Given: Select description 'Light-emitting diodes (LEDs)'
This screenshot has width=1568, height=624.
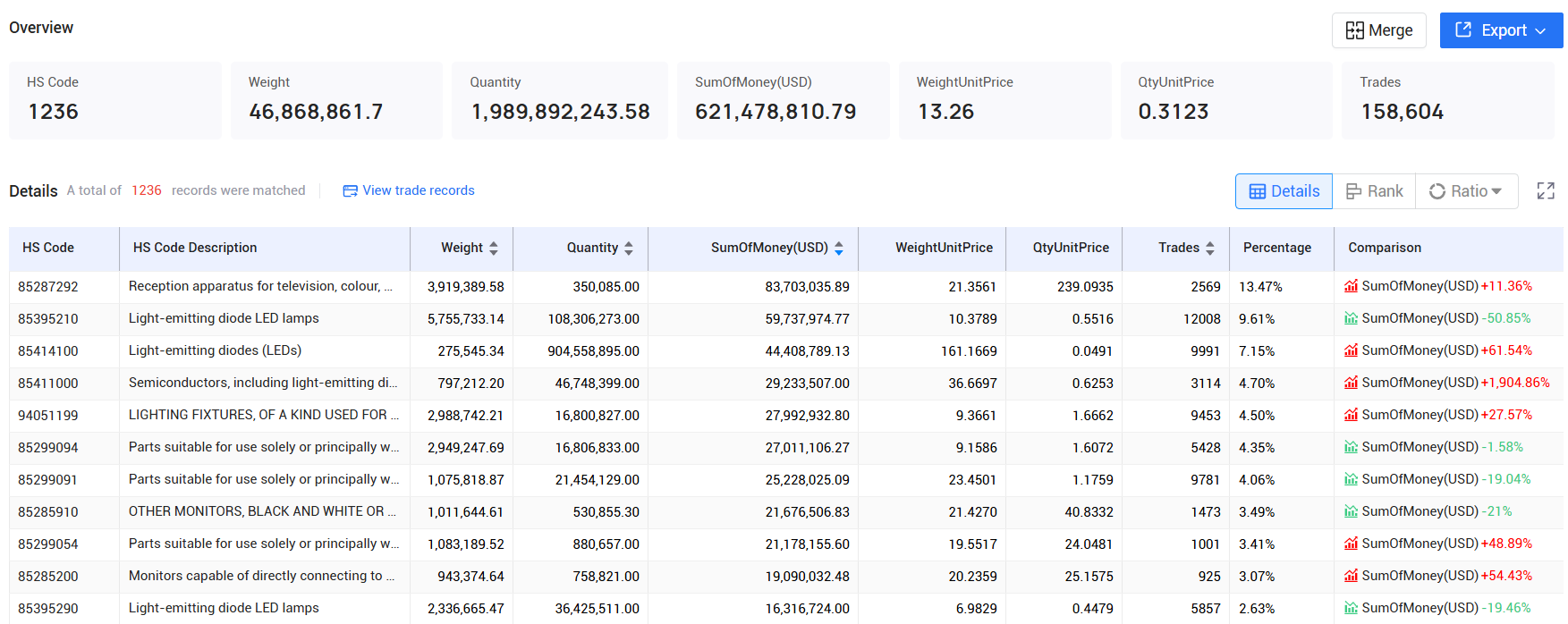Looking at the screenshot, I should (x=215, y=350).
